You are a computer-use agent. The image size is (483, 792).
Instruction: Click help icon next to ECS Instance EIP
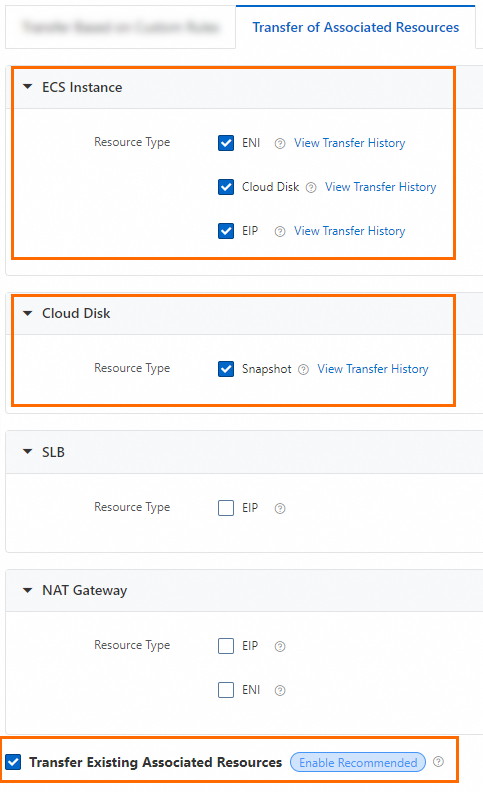[x=280, y=231]
